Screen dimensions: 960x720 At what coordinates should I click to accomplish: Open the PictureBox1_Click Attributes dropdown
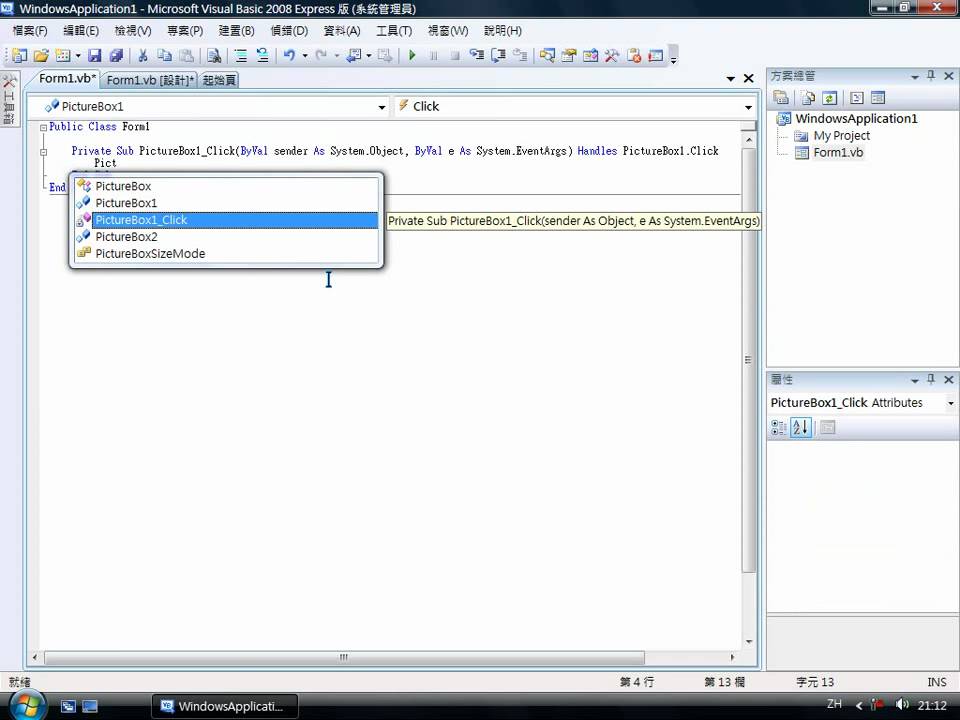tap(950, 403)
